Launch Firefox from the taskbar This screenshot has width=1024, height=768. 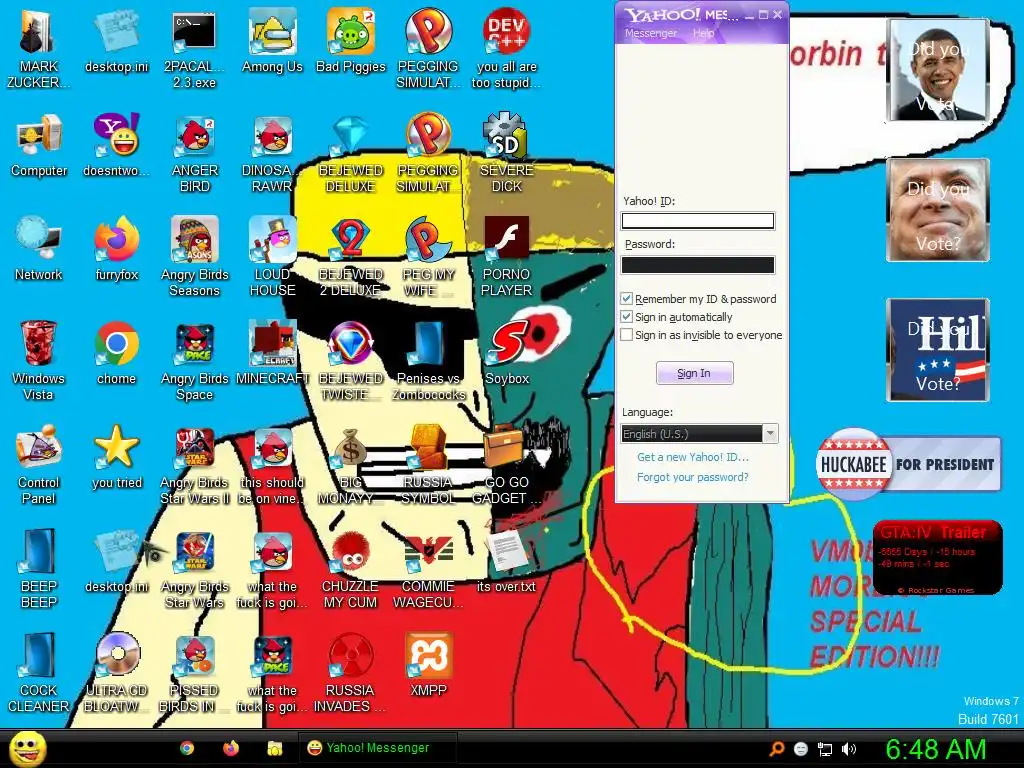[231, 748]
